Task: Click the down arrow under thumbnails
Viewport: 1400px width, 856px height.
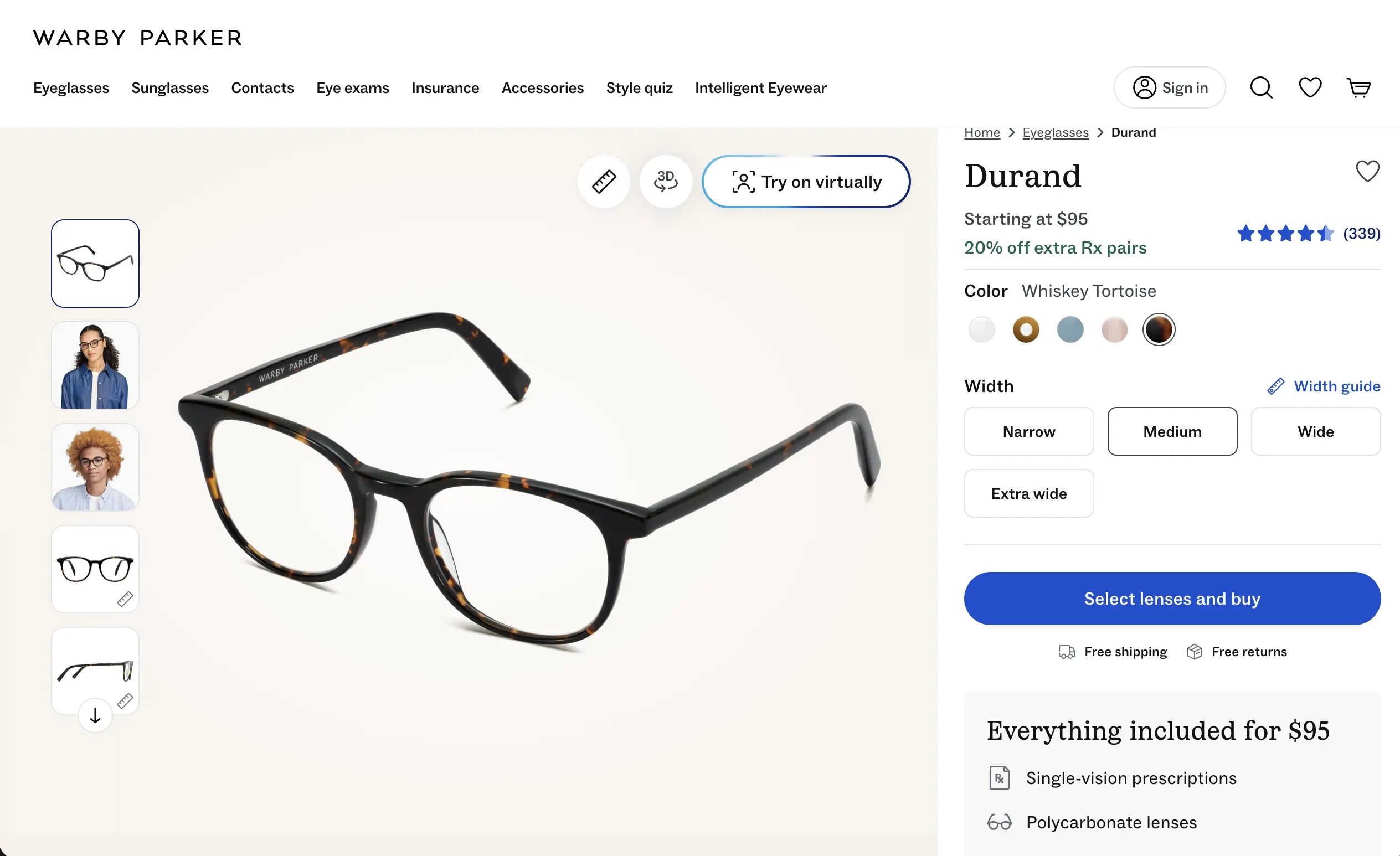Action: 95,715
